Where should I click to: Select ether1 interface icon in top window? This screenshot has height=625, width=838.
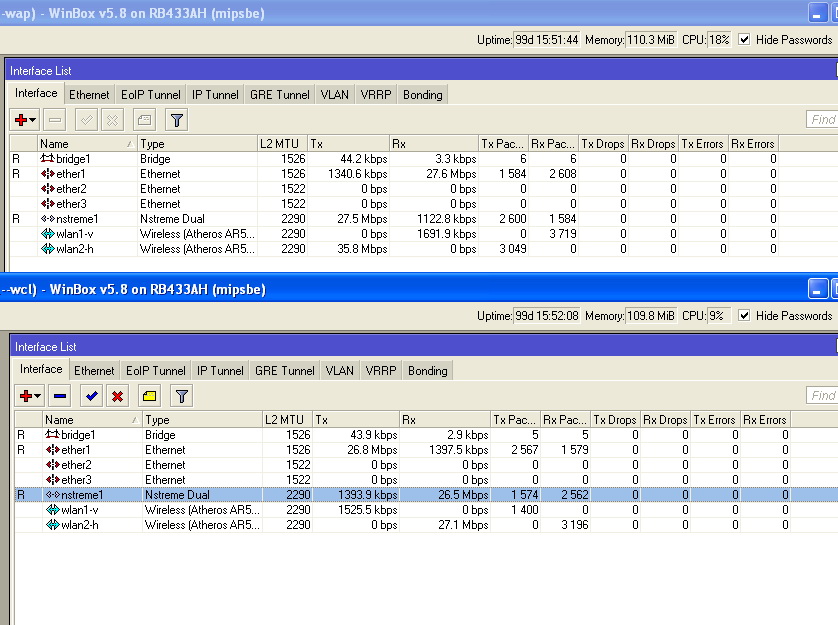[x=48, y=174]
